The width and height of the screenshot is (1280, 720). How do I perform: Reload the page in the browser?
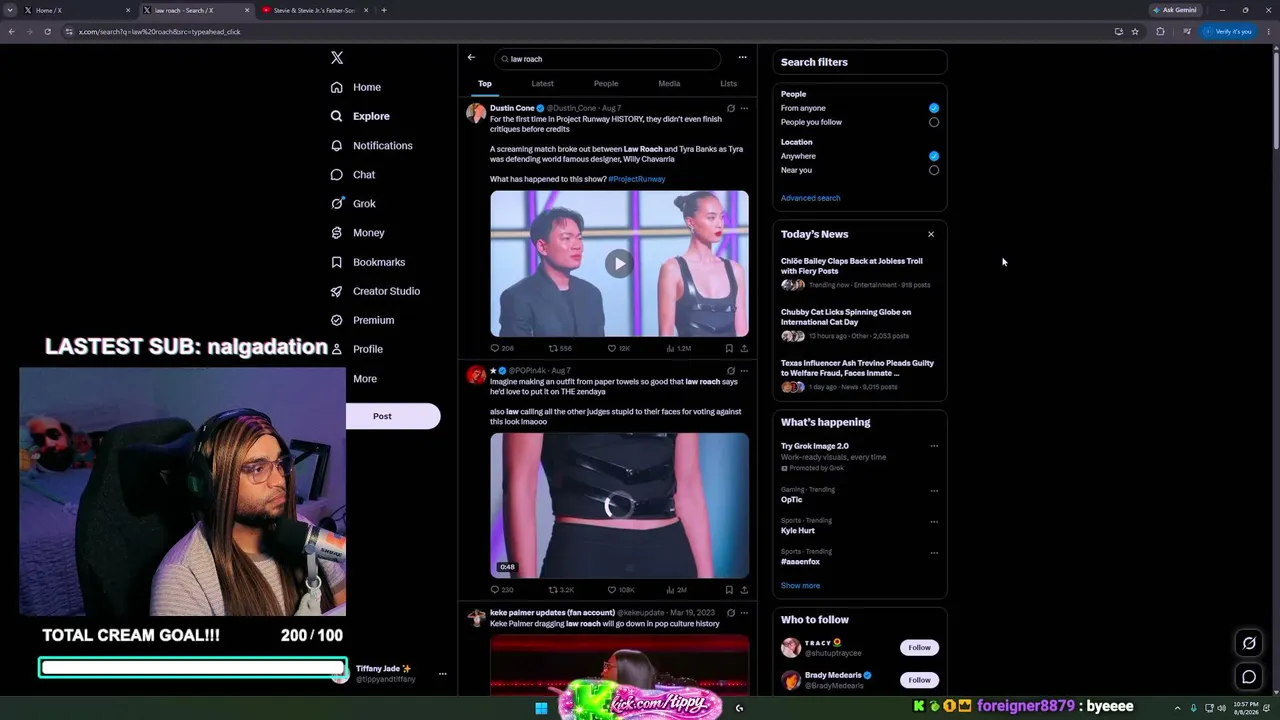tap(48, 31)
